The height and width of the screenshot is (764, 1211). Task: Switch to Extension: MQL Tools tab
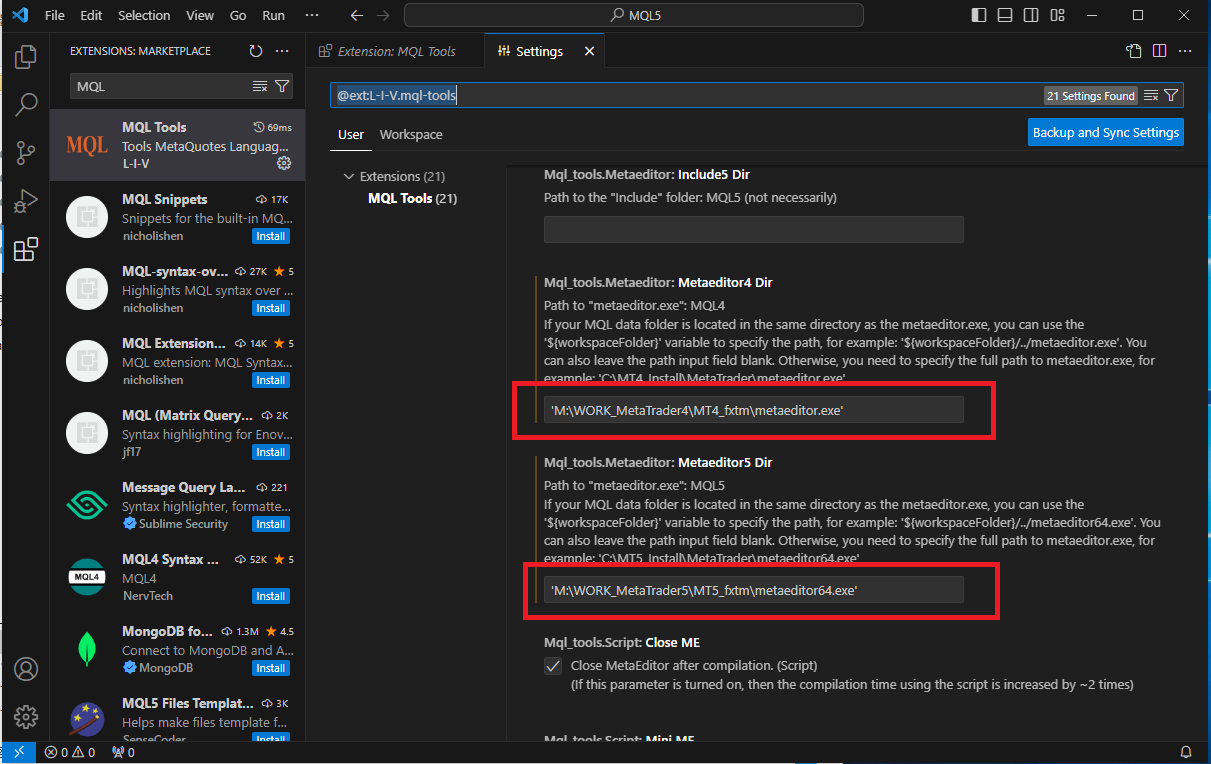coord(395,51)
